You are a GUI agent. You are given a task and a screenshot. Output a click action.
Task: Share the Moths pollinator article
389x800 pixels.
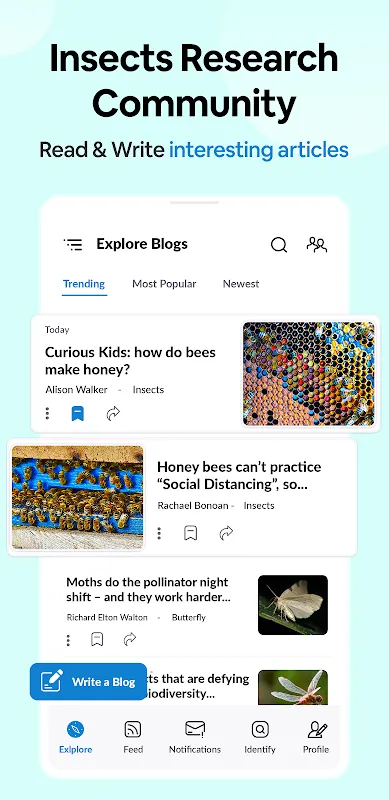[x=130, y=639]
